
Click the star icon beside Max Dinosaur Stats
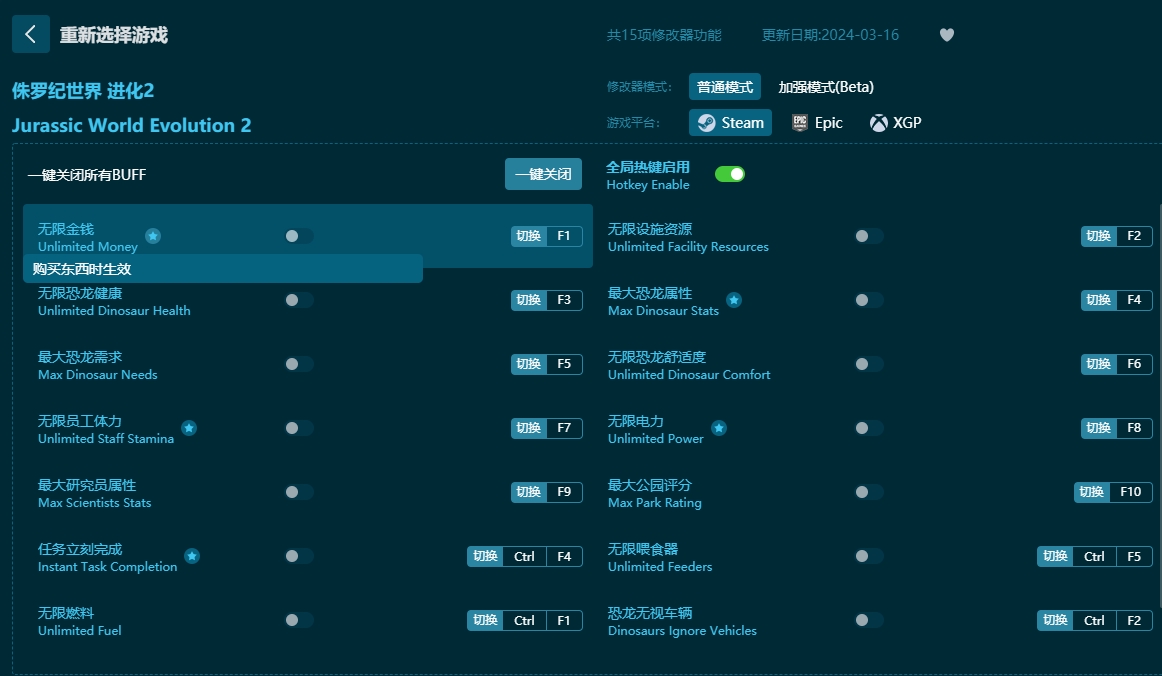coord(735,299)
